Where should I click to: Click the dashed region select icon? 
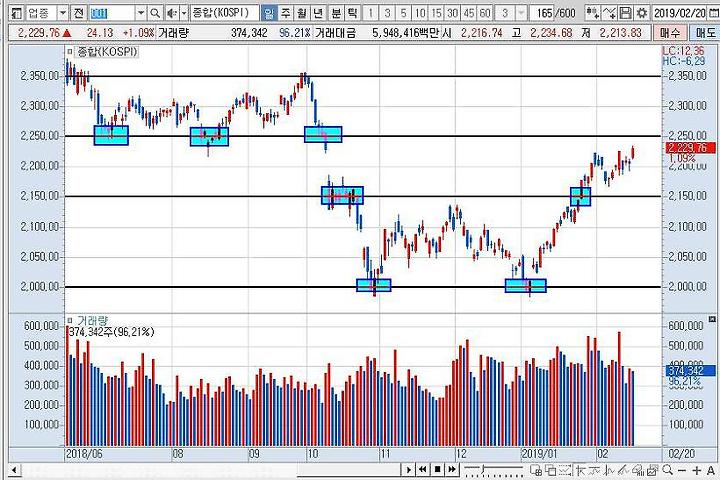565,470
